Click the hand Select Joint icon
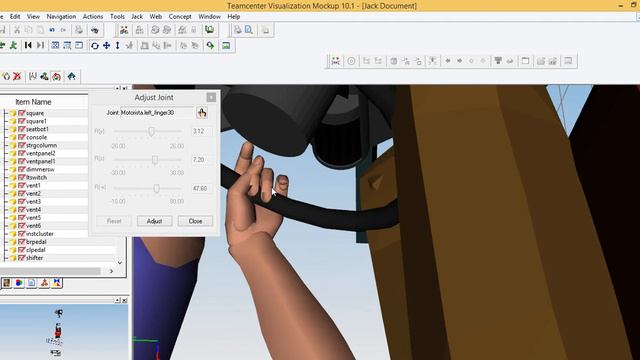This screenshot has height=360, width=640. coord(202,113)
